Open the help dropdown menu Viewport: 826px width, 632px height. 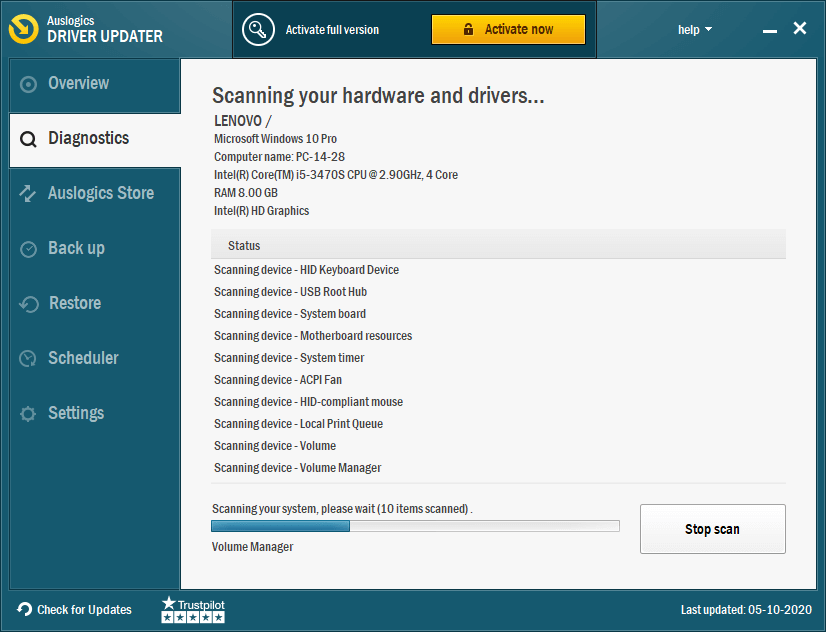pyautogui.click(x=695, y=29)
